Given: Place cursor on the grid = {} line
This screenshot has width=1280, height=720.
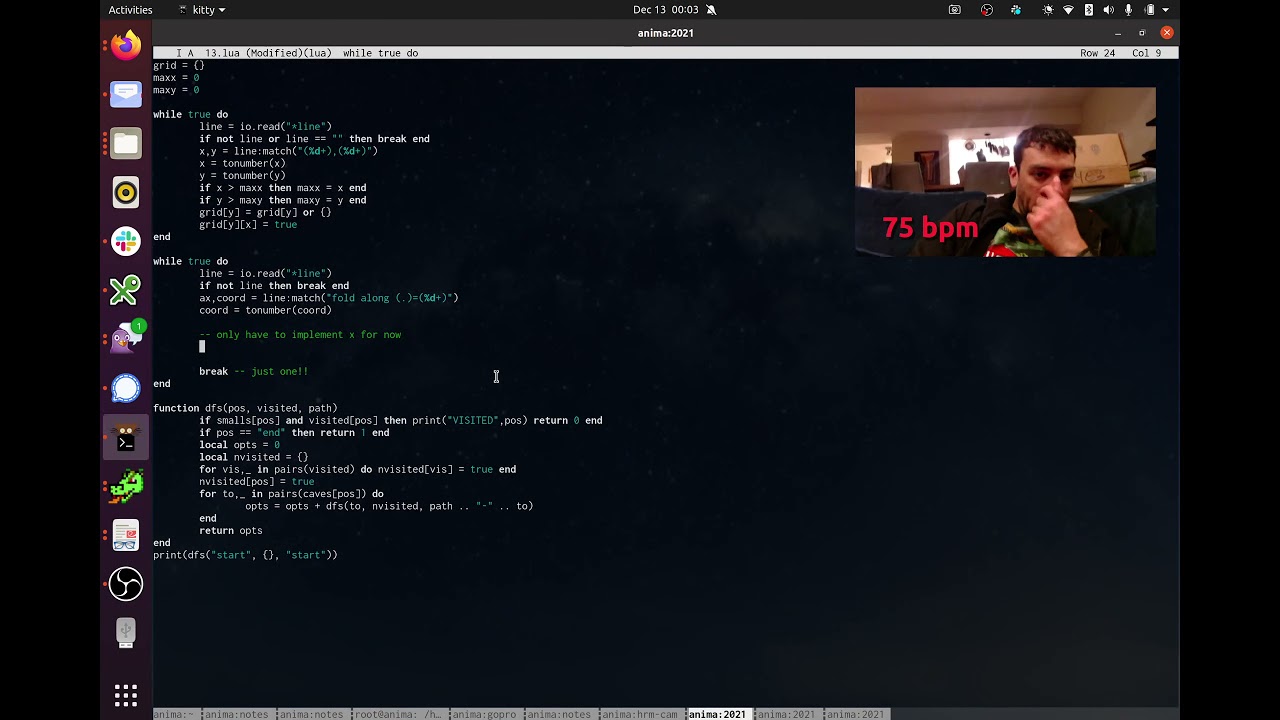Looking at the screenshot, I should point(179,65).
